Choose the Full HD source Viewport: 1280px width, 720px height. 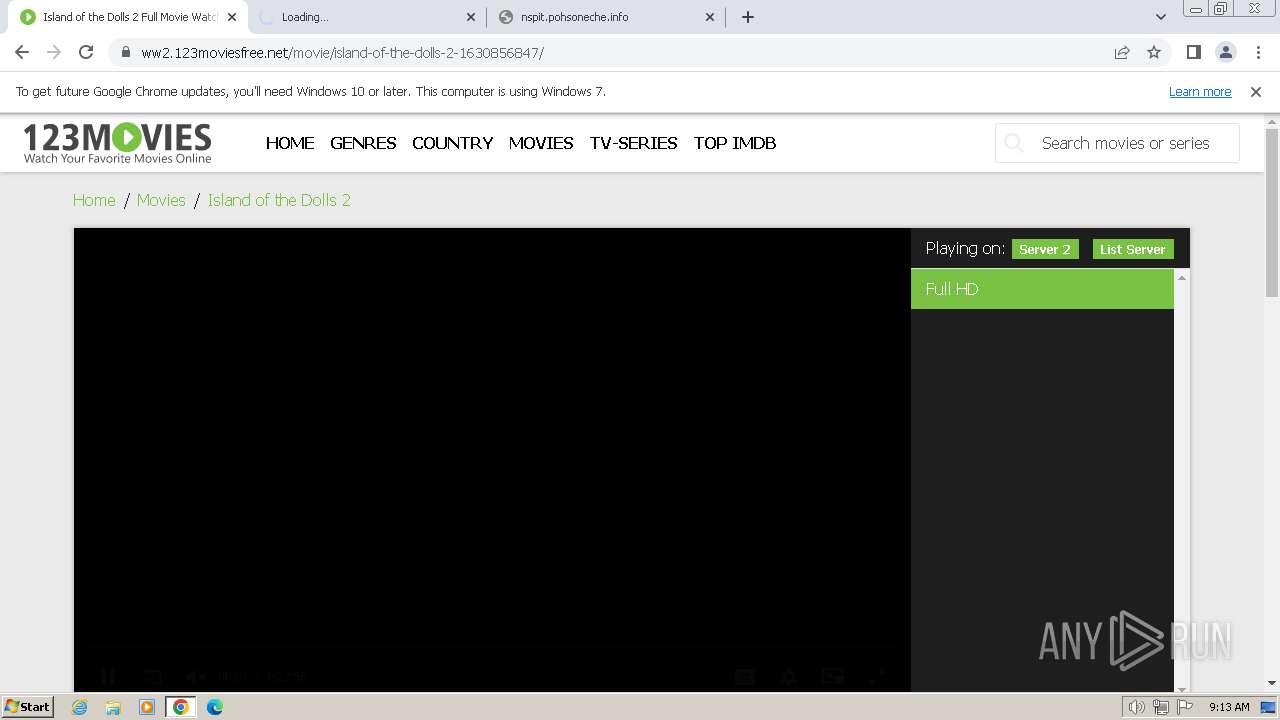1042,289
